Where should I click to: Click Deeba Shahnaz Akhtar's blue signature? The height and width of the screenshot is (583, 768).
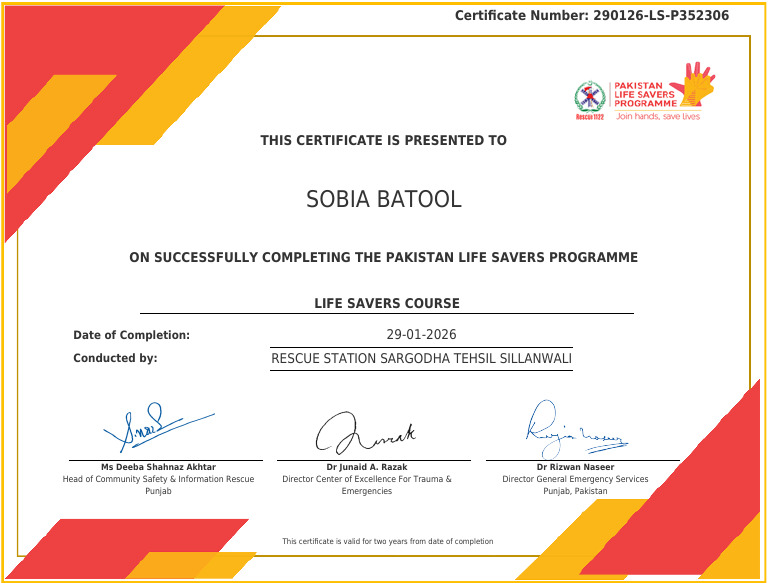159,427
